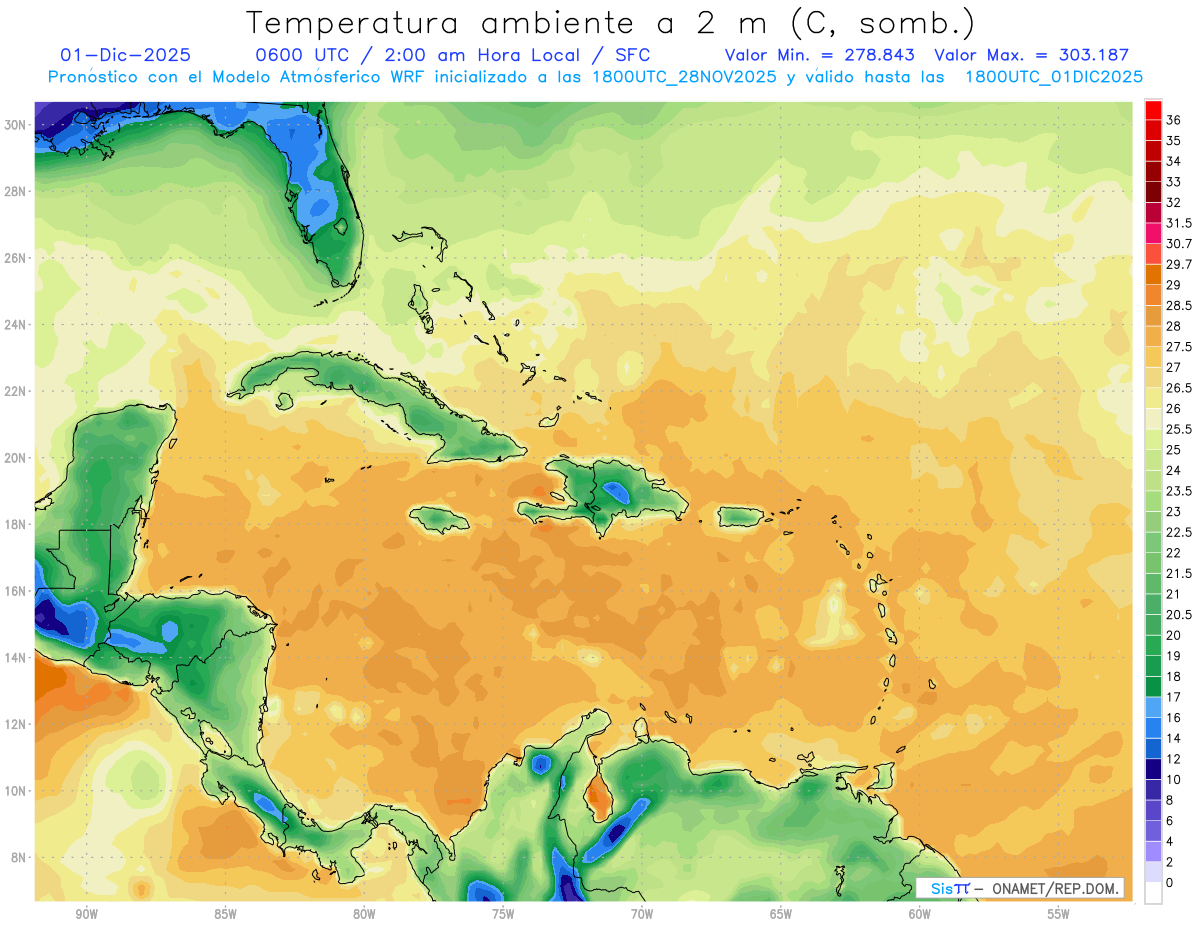Select the 'Valor Max. = 303.187' readout

(1031, 55)
